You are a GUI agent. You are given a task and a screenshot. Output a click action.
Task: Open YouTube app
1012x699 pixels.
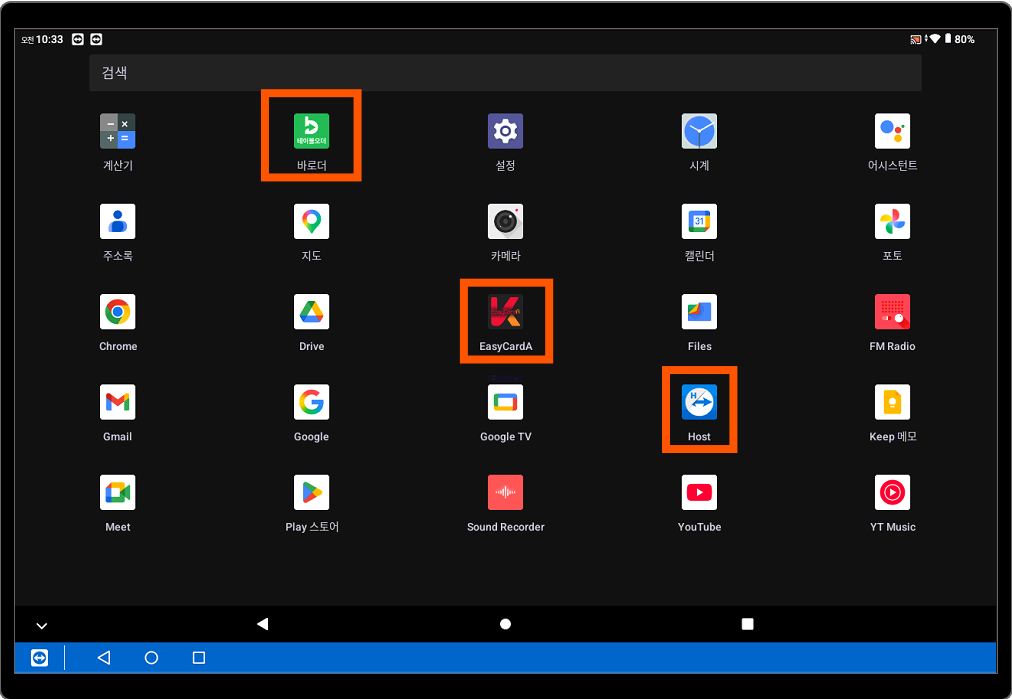point(699,492)
